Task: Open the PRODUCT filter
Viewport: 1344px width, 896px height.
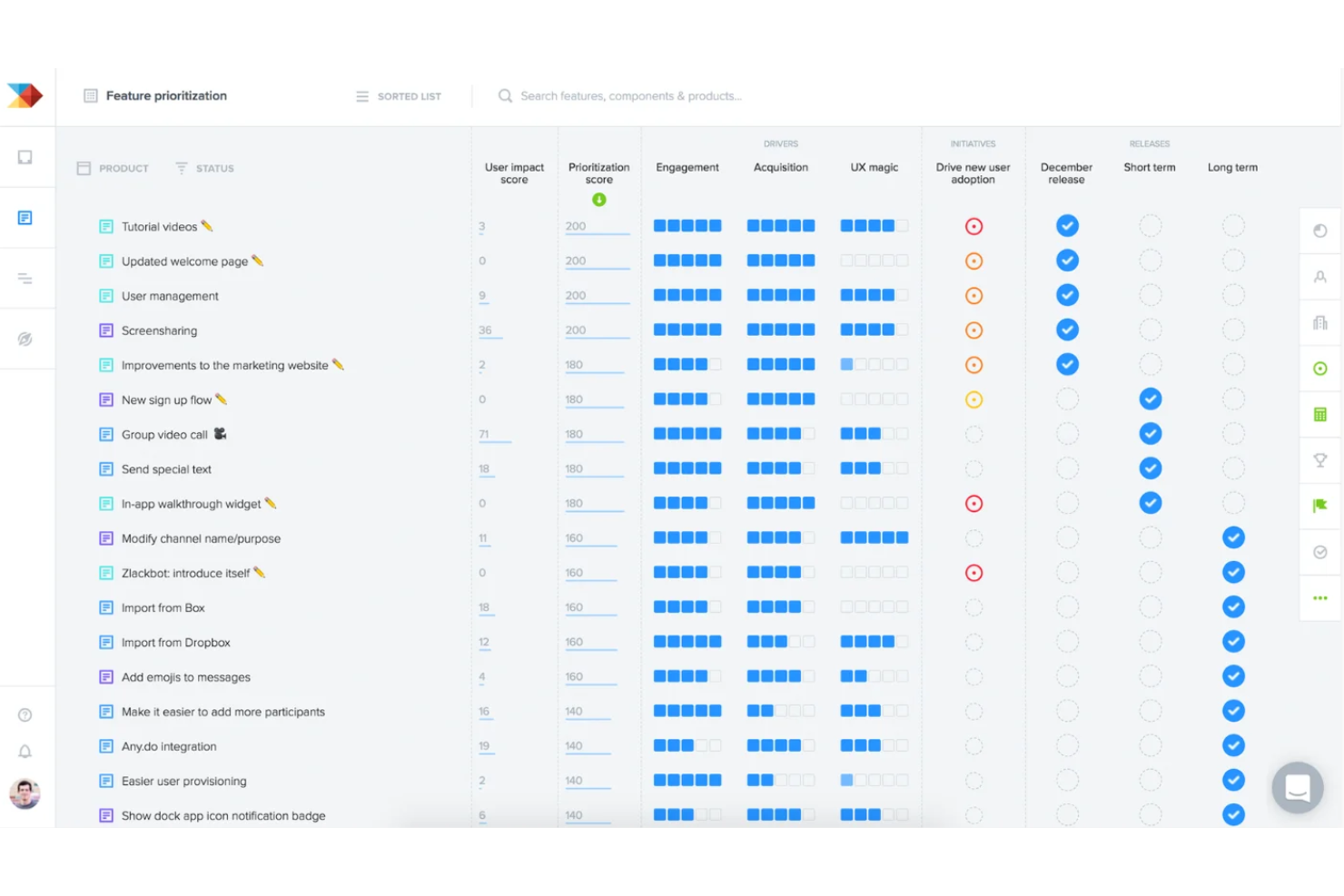Action: point(113,168)
